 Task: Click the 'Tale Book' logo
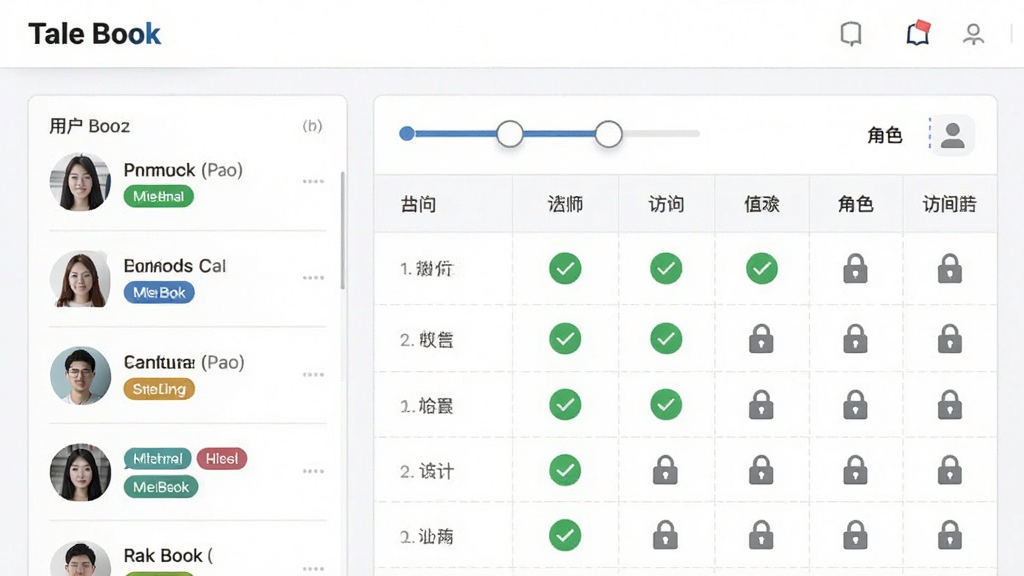pos(94,34)
